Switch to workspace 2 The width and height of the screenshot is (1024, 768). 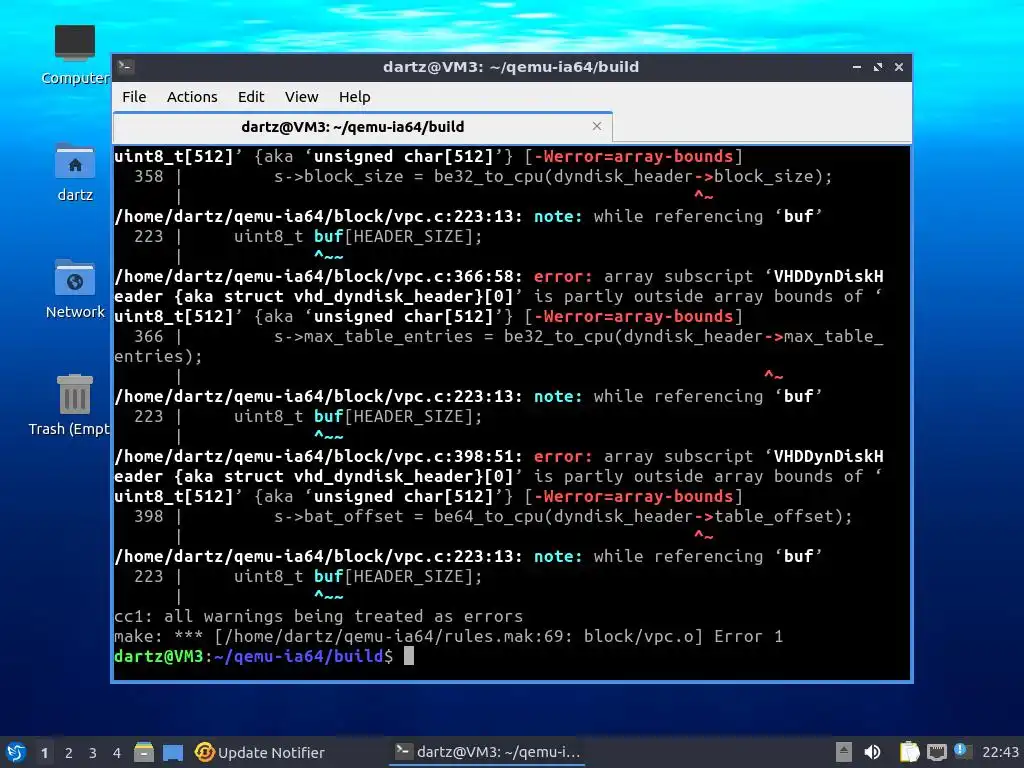click(x=69, y=753)
